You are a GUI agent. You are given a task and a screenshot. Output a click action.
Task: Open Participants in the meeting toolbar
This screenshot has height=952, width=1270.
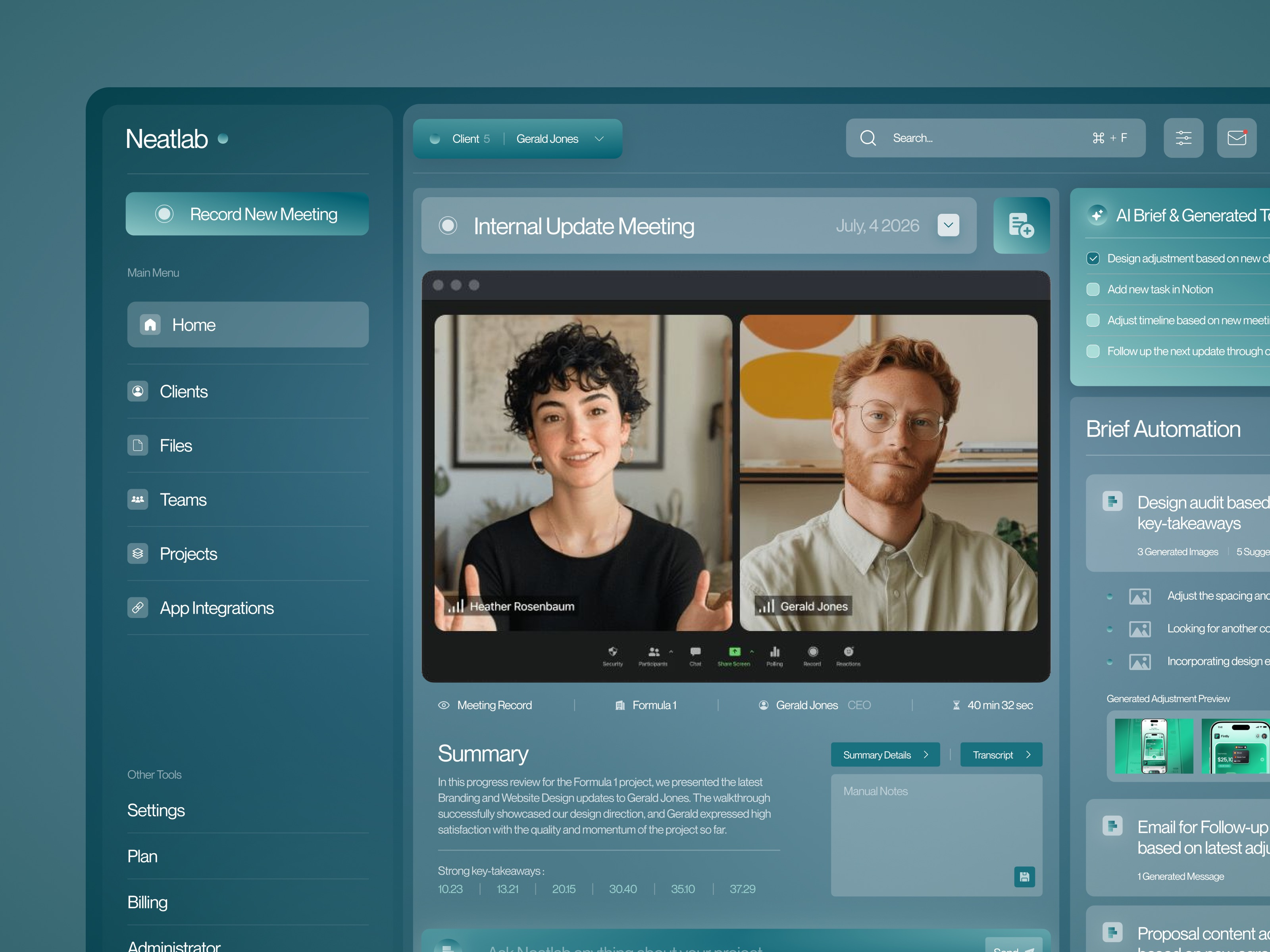click(x=653, y=656)
